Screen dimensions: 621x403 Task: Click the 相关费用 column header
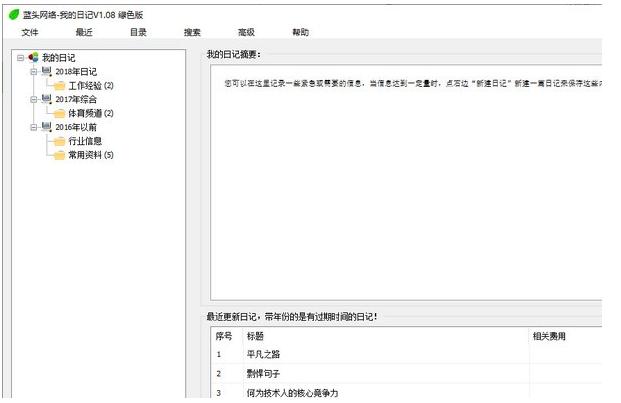(549, 336)
